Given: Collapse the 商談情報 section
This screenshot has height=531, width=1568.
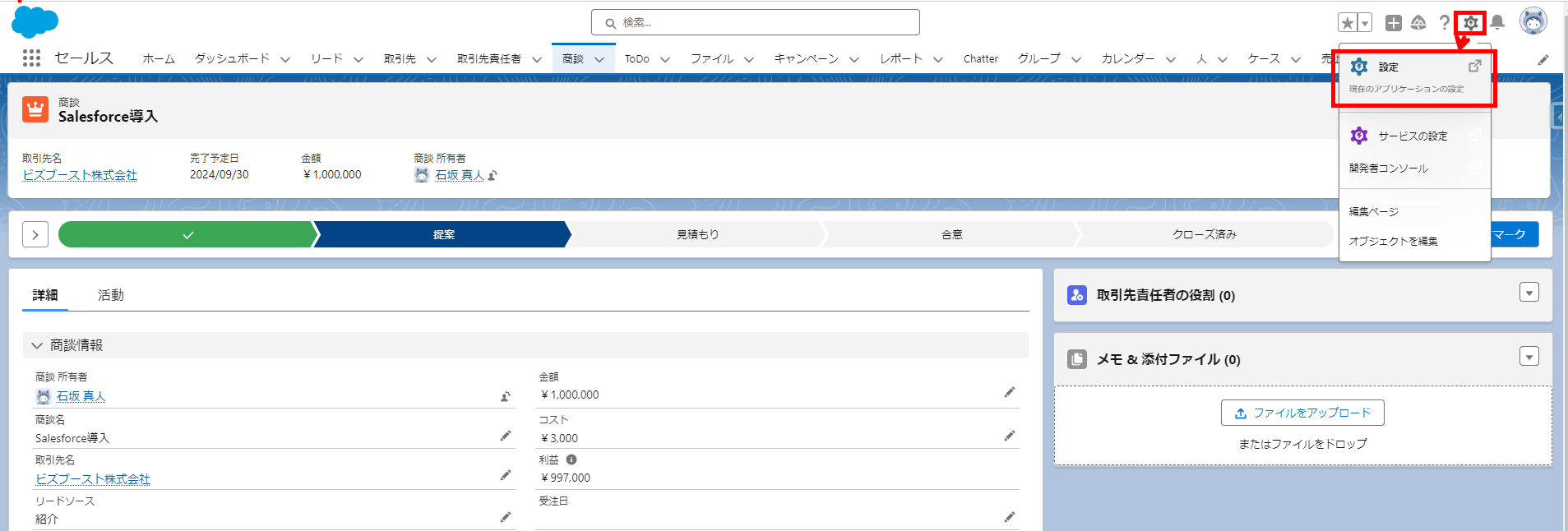Looking at the screenshot, I should [37, 345].
